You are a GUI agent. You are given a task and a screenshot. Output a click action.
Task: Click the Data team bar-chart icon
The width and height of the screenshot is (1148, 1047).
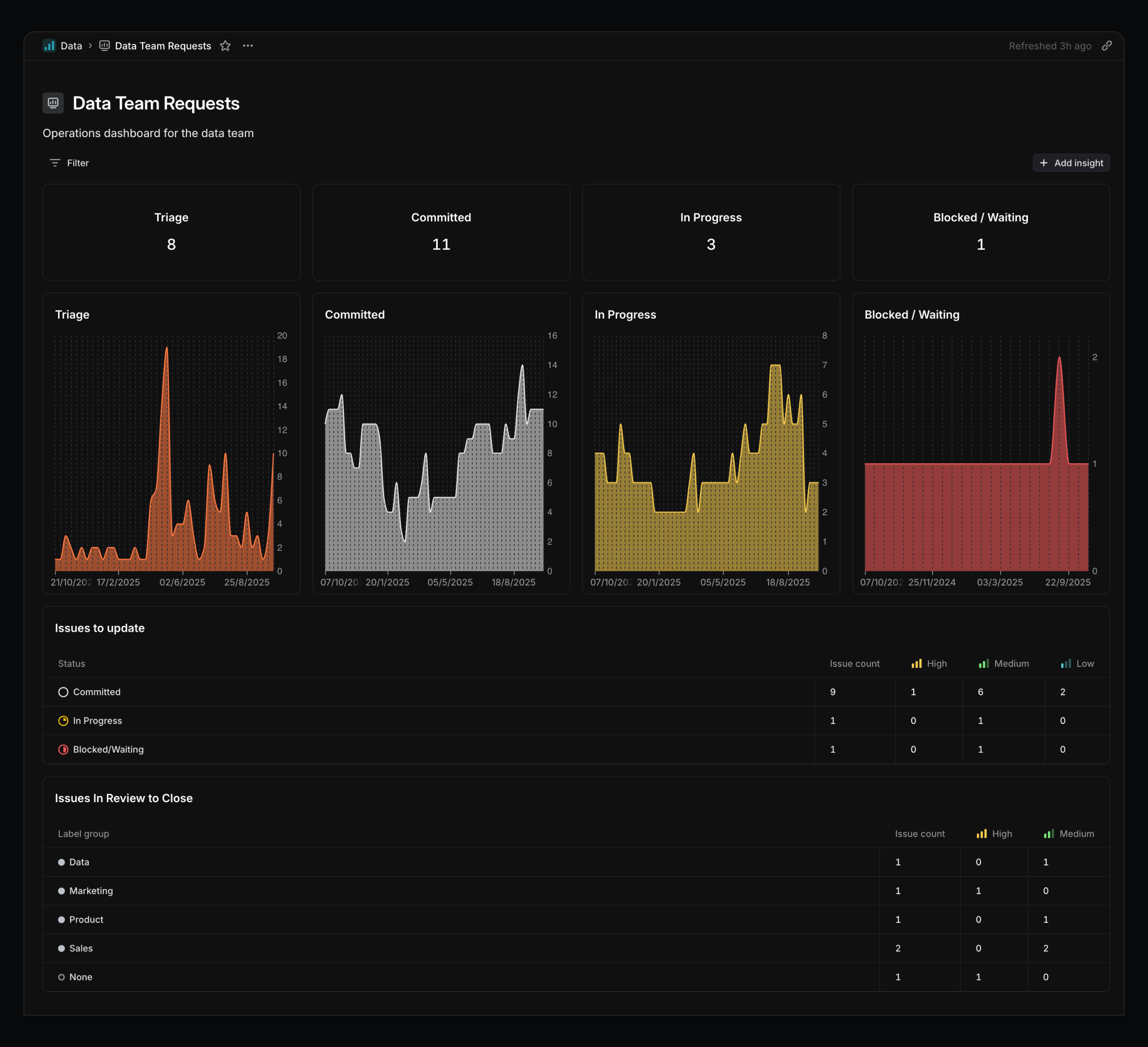tap(50, 46)
